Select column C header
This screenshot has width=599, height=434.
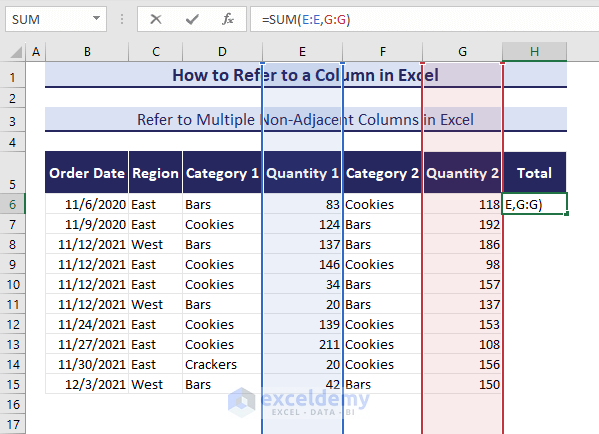click(x=155, y=52)
